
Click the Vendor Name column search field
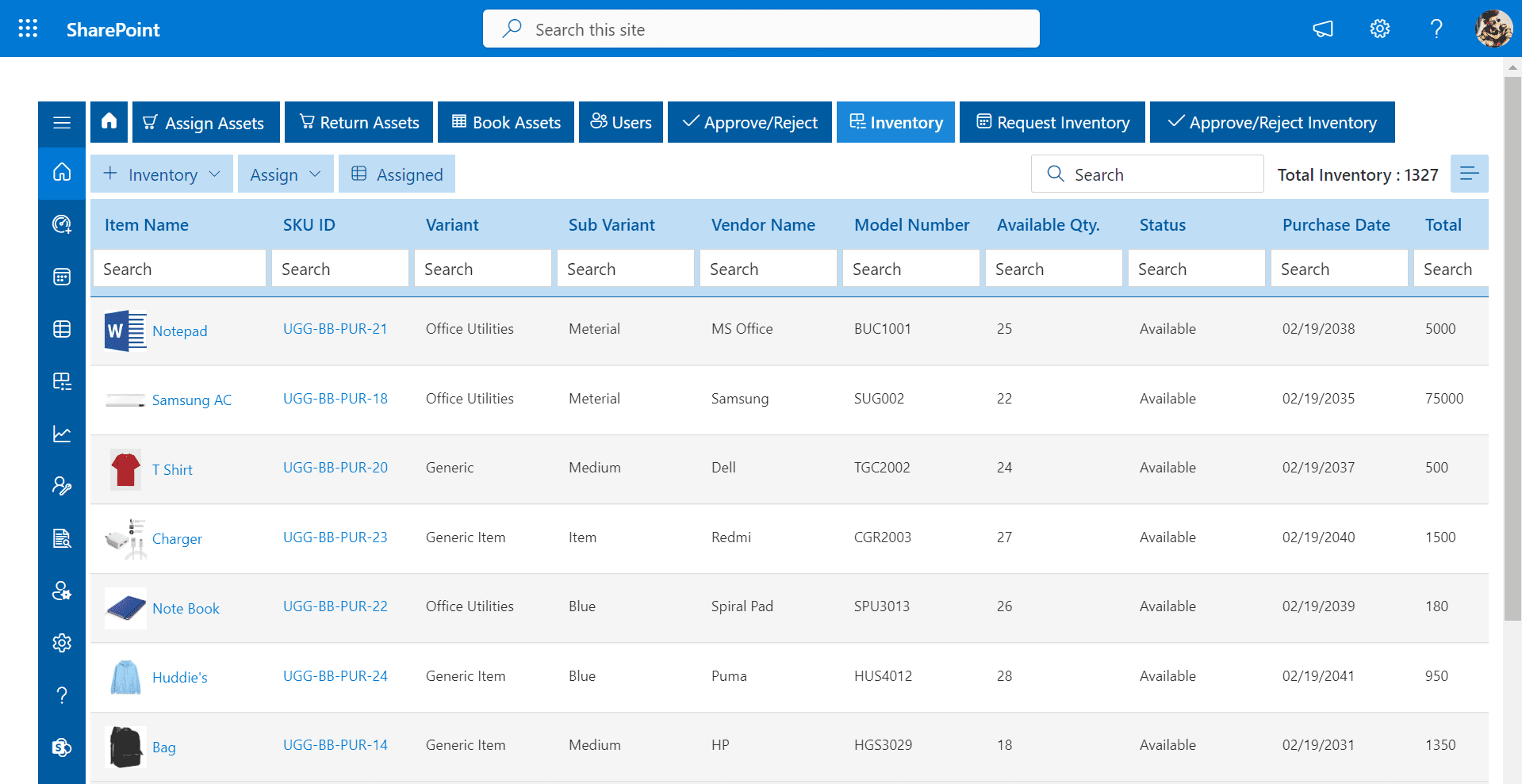[768, 269]
